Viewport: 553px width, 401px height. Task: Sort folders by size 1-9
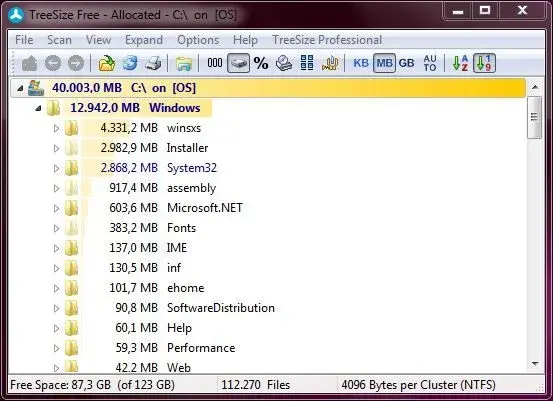tap(484, 63)
